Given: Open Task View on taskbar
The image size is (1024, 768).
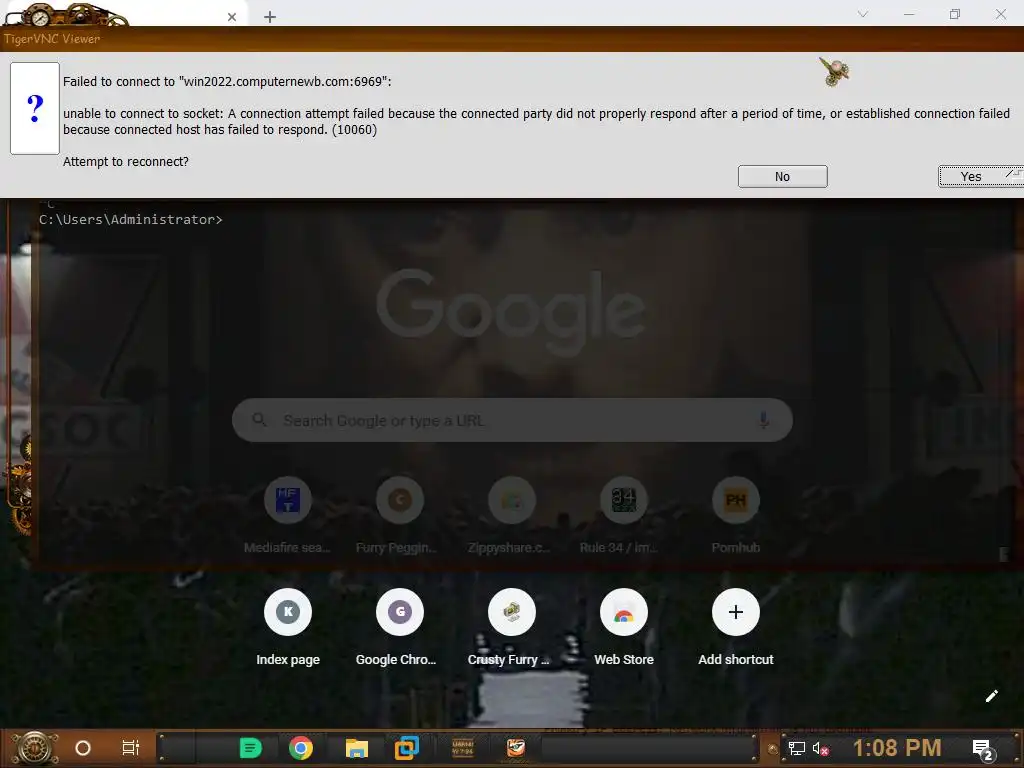Looking at the screenshot, I should pyautogui.click(x=131, y=748).
